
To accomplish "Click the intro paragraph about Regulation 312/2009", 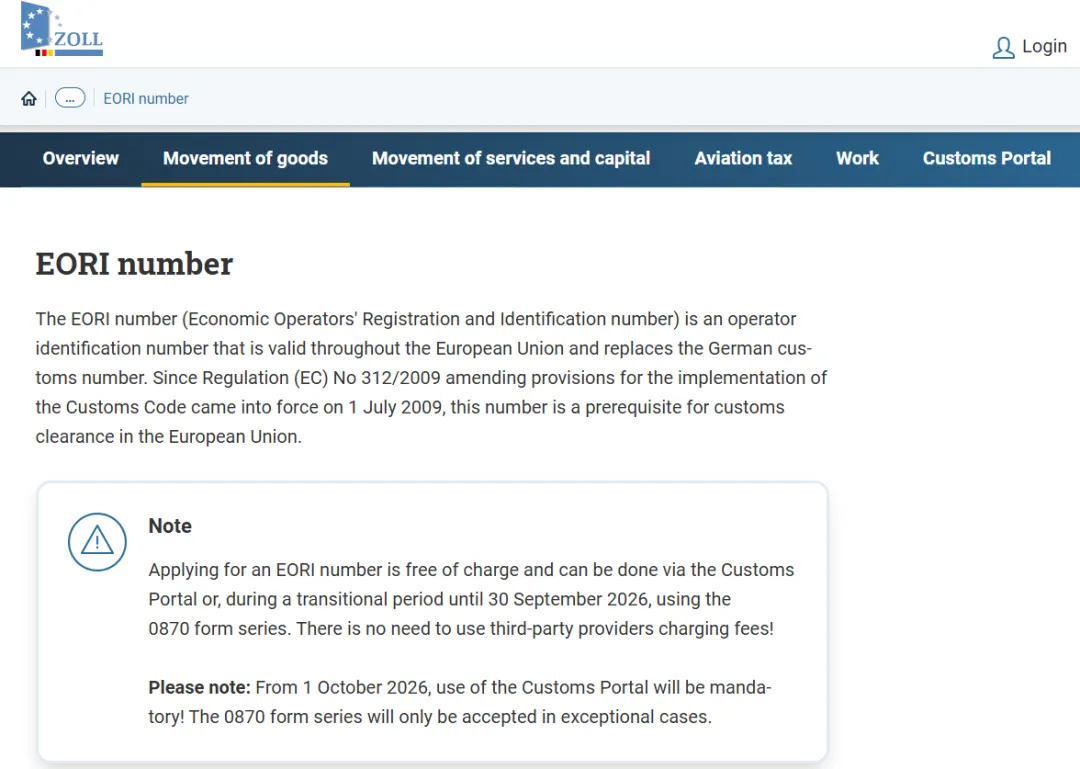I will click(431, 378).
